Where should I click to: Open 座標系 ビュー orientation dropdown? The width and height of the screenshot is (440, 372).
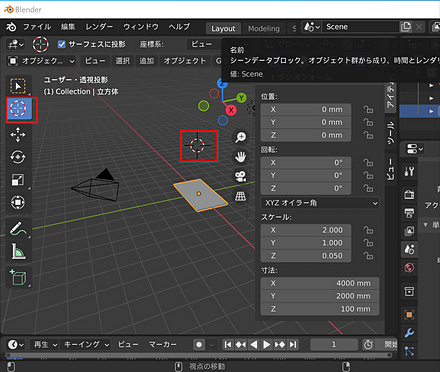(204, 44)
